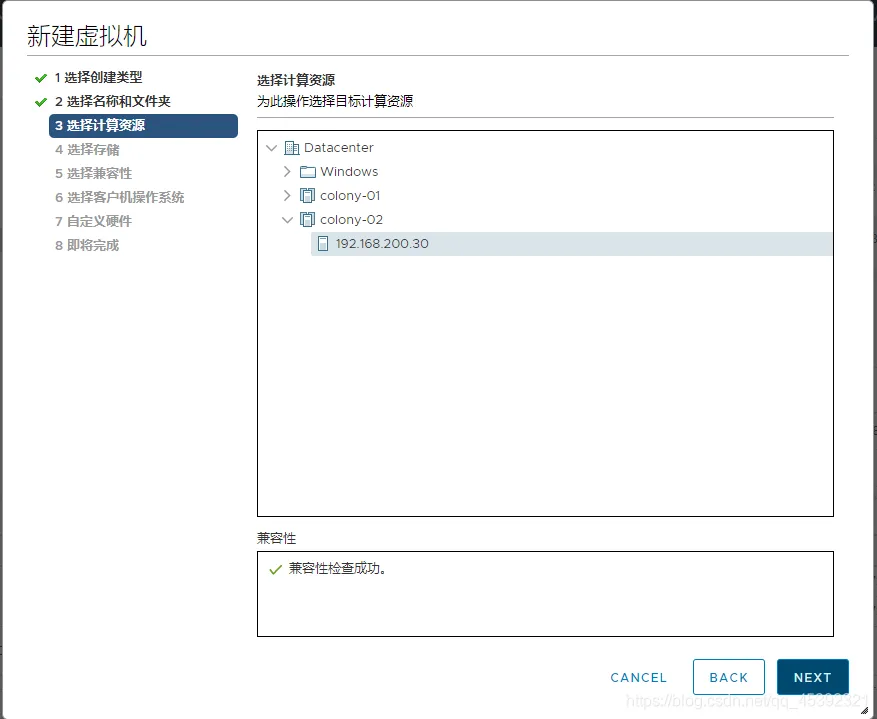The image size is (877, 719).
Task: Select step 4 选择存储
Action: (87, 150)
